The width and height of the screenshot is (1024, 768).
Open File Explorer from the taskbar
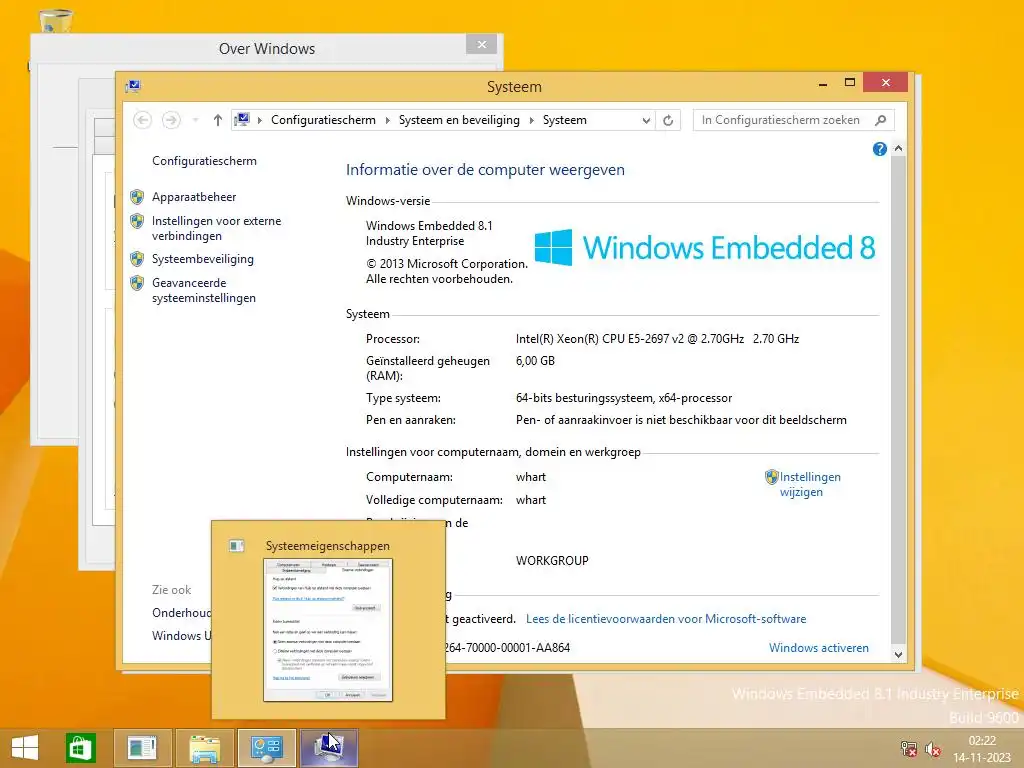(204, 748)
